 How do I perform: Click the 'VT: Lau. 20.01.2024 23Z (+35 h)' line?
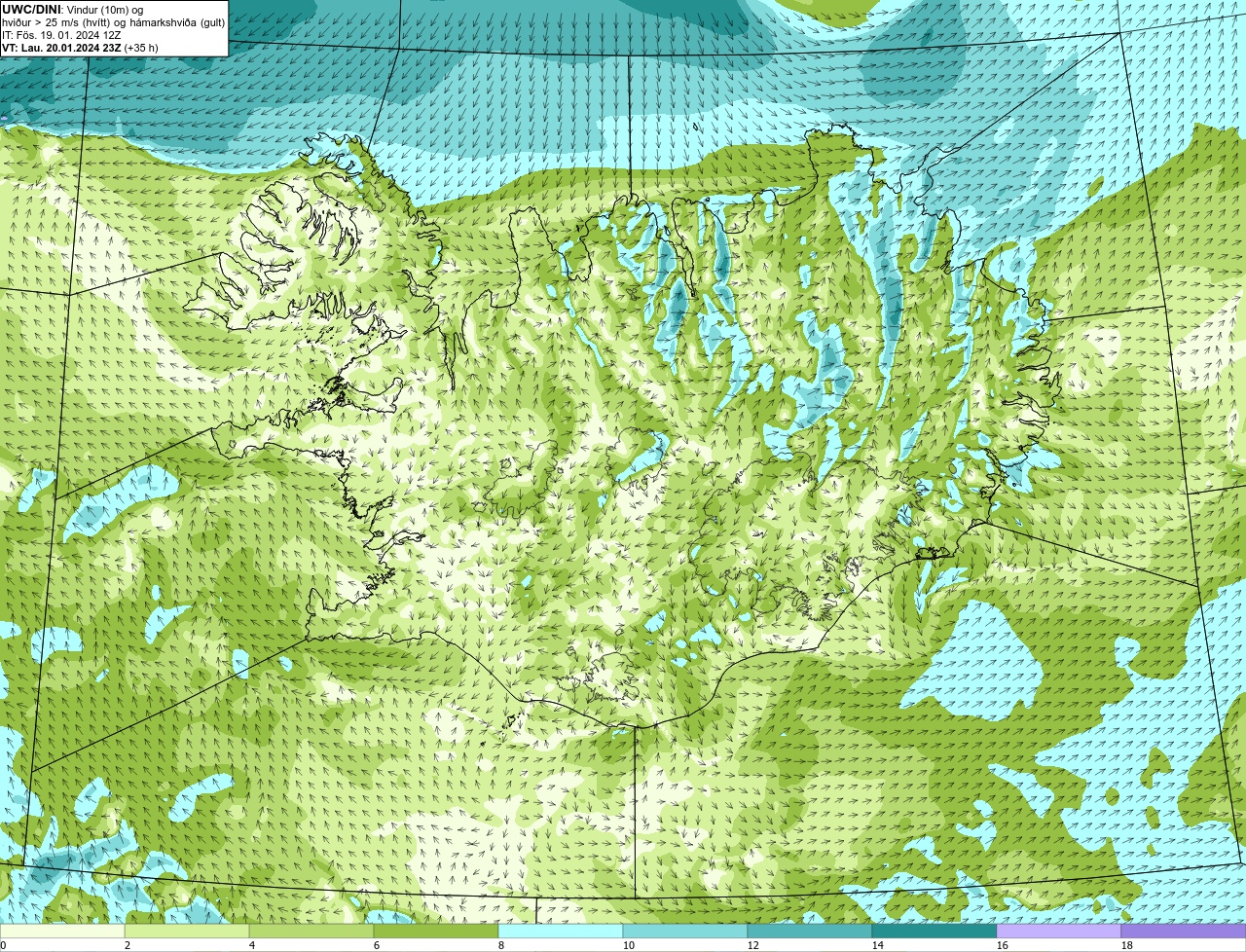click(x=80, y=48)
